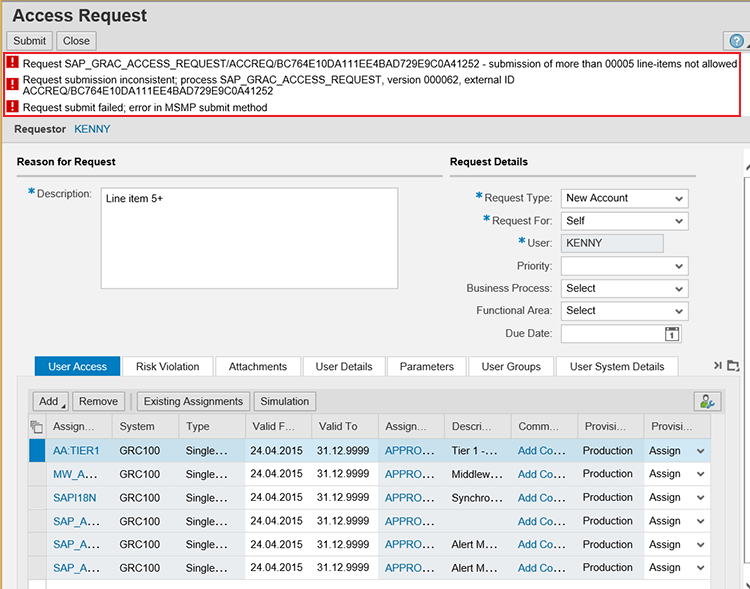Open the tab list folder icon
This screenshot has height=589, width=750.
pos(733,366)
